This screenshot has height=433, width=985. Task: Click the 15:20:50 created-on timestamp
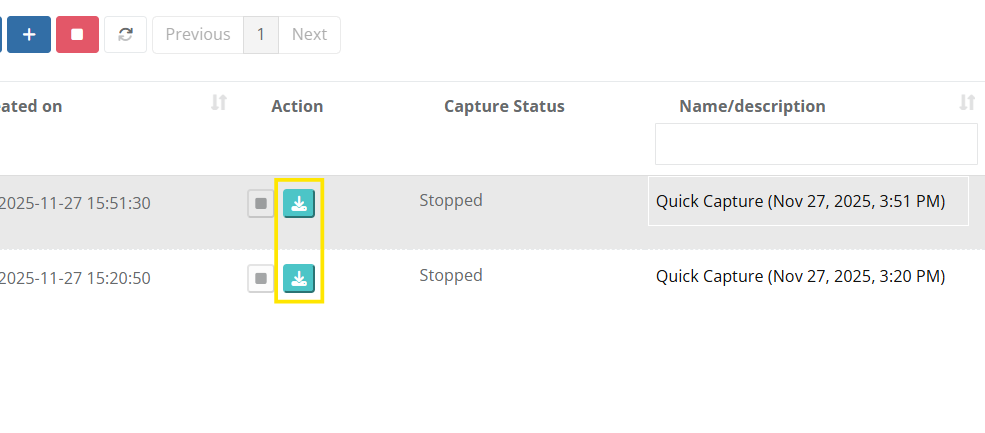pos(75,278)
